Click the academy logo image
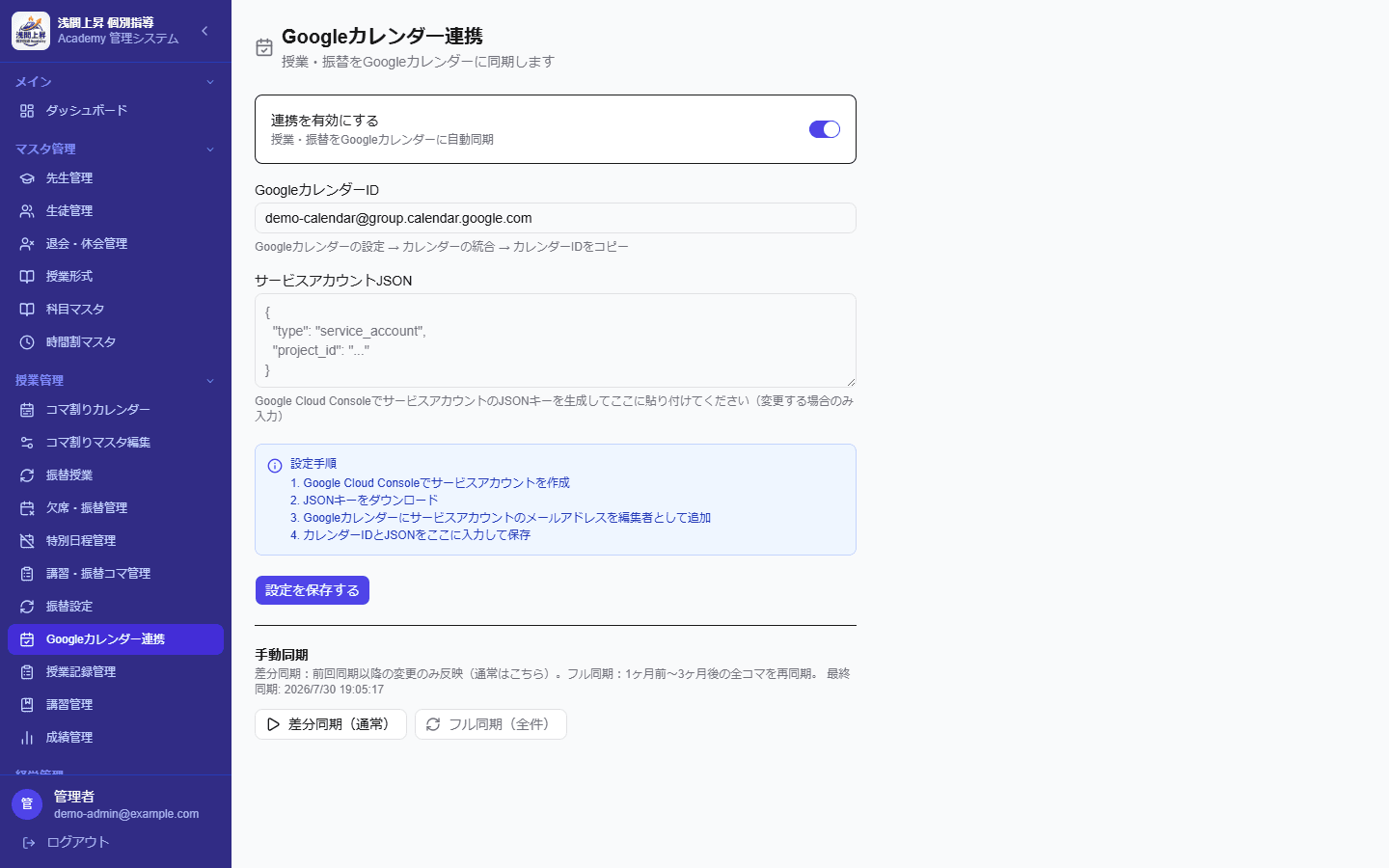This screenshot has height=868, width=1389. 31,31
